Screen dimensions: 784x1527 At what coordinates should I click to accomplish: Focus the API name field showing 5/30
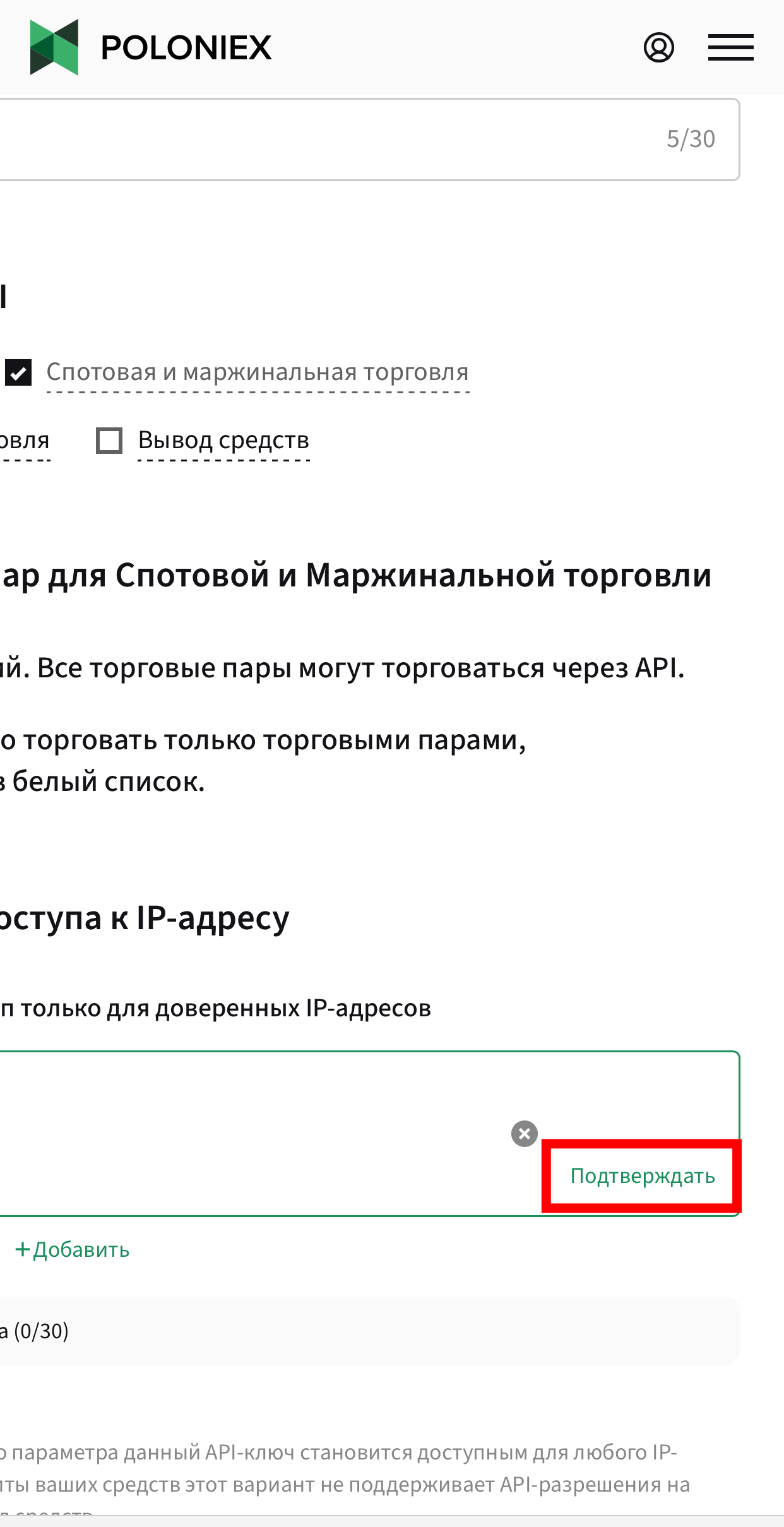(x=370, y=140)
